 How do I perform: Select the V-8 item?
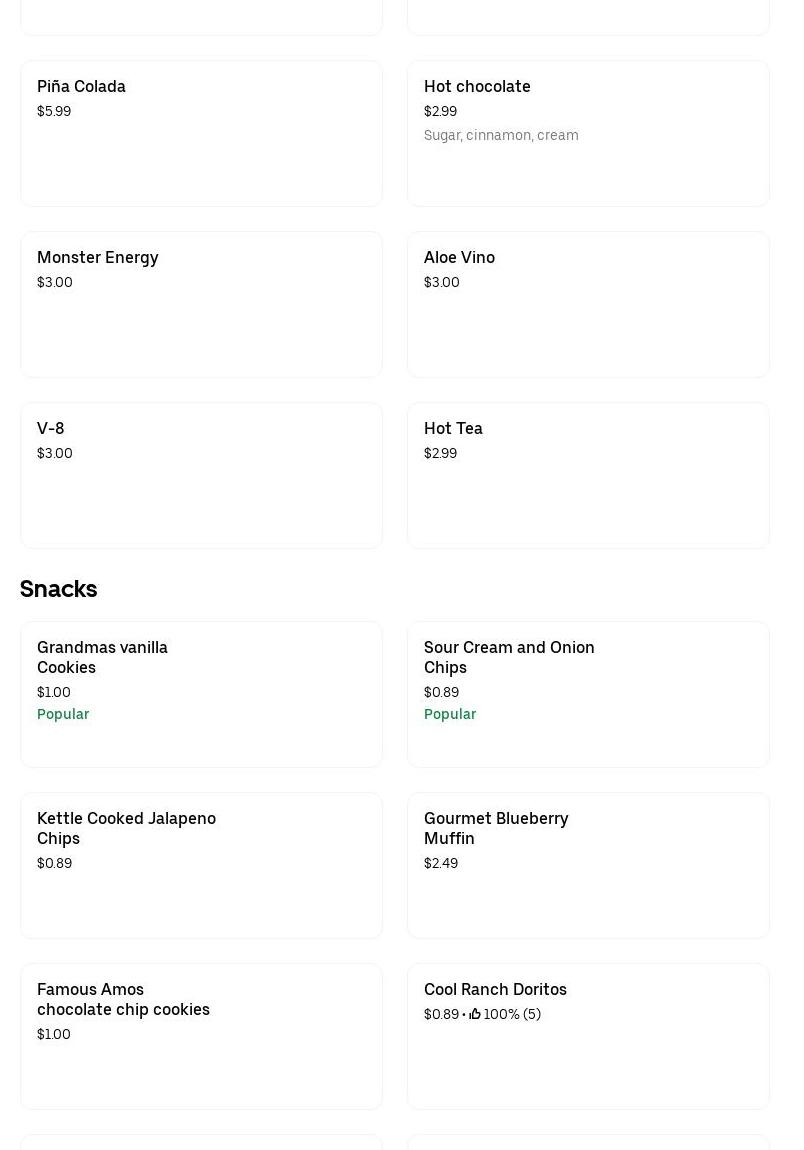click(201, 475)
